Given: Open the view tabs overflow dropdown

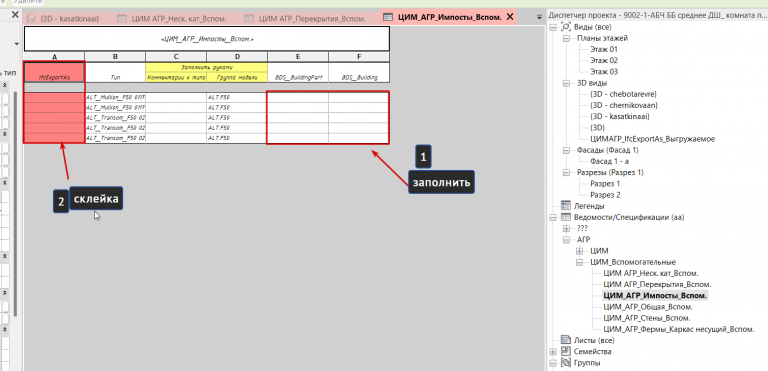Looking at the screenshot, I should pos(539,17).
